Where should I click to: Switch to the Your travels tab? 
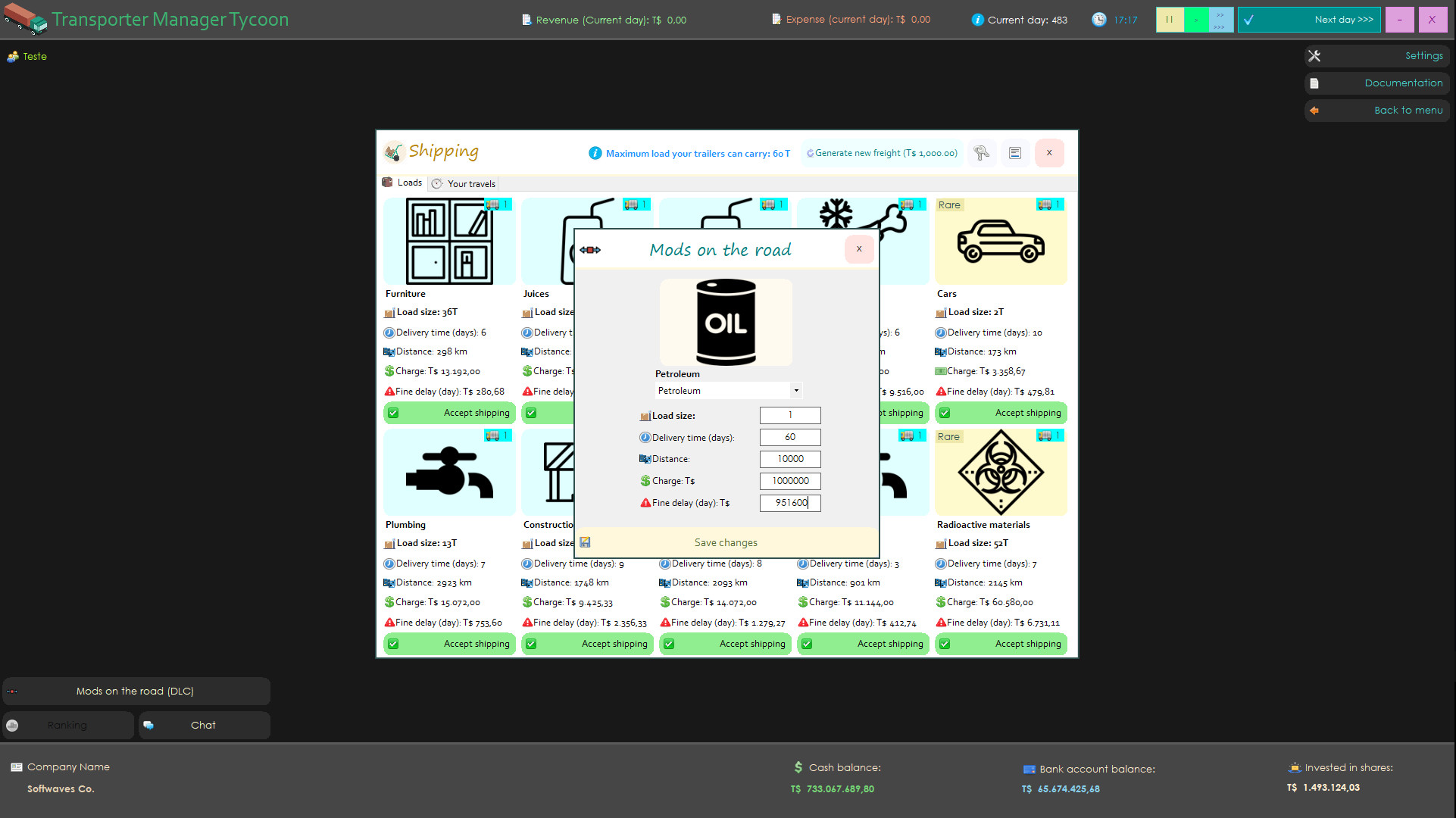coord(463,183)
